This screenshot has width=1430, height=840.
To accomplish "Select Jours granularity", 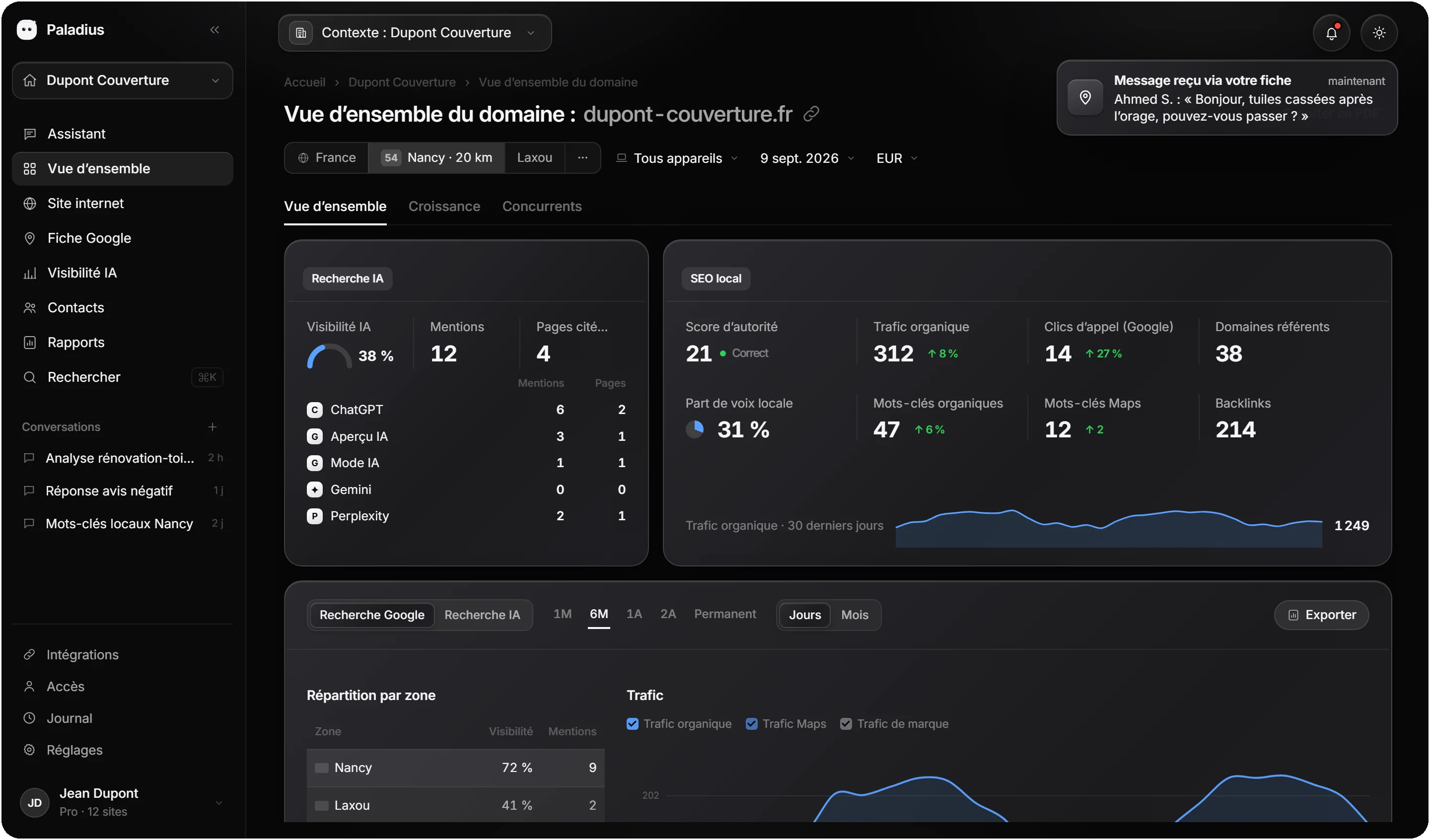I will pos(805,615).
